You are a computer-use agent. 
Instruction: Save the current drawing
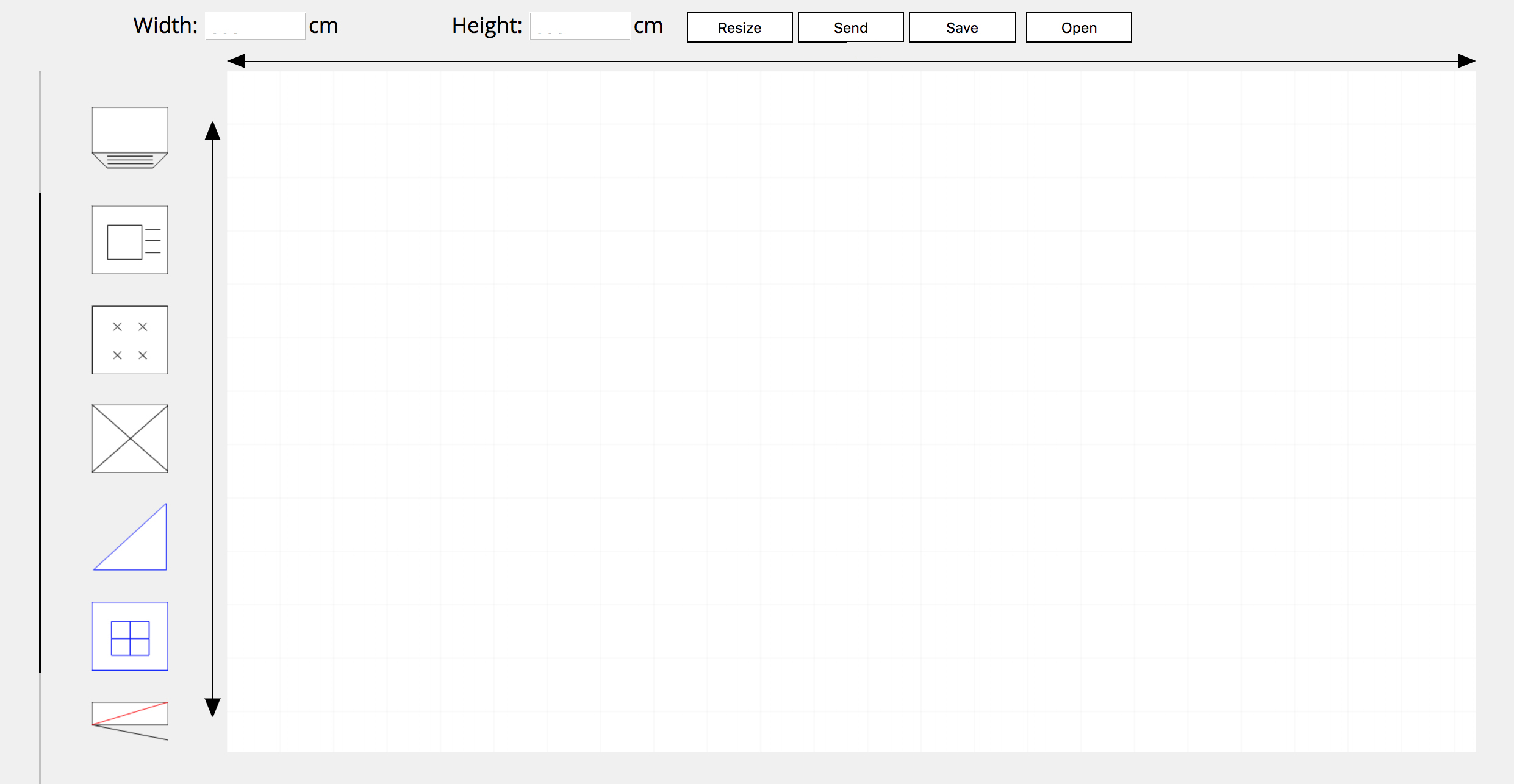[x=962, y=27]
